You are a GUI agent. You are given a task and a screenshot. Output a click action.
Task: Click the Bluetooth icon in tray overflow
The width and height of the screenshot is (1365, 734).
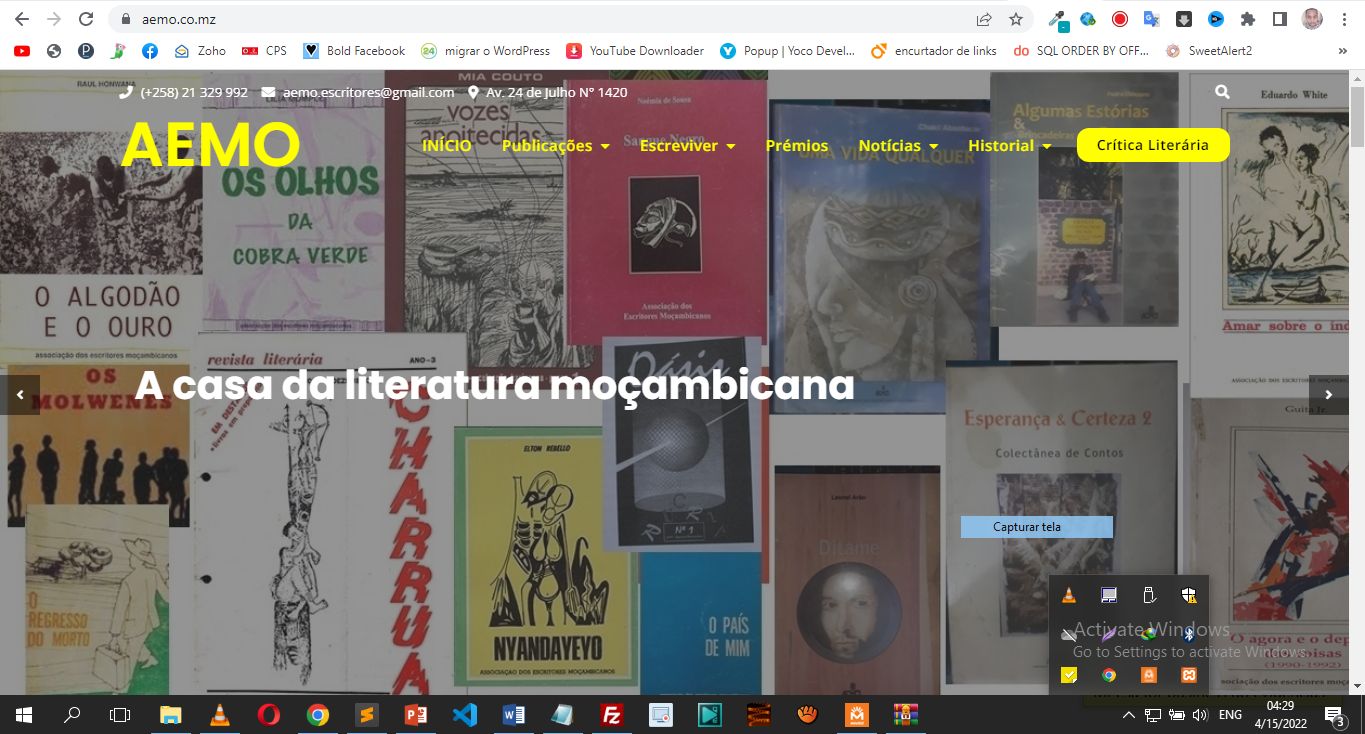(1189, 635)
